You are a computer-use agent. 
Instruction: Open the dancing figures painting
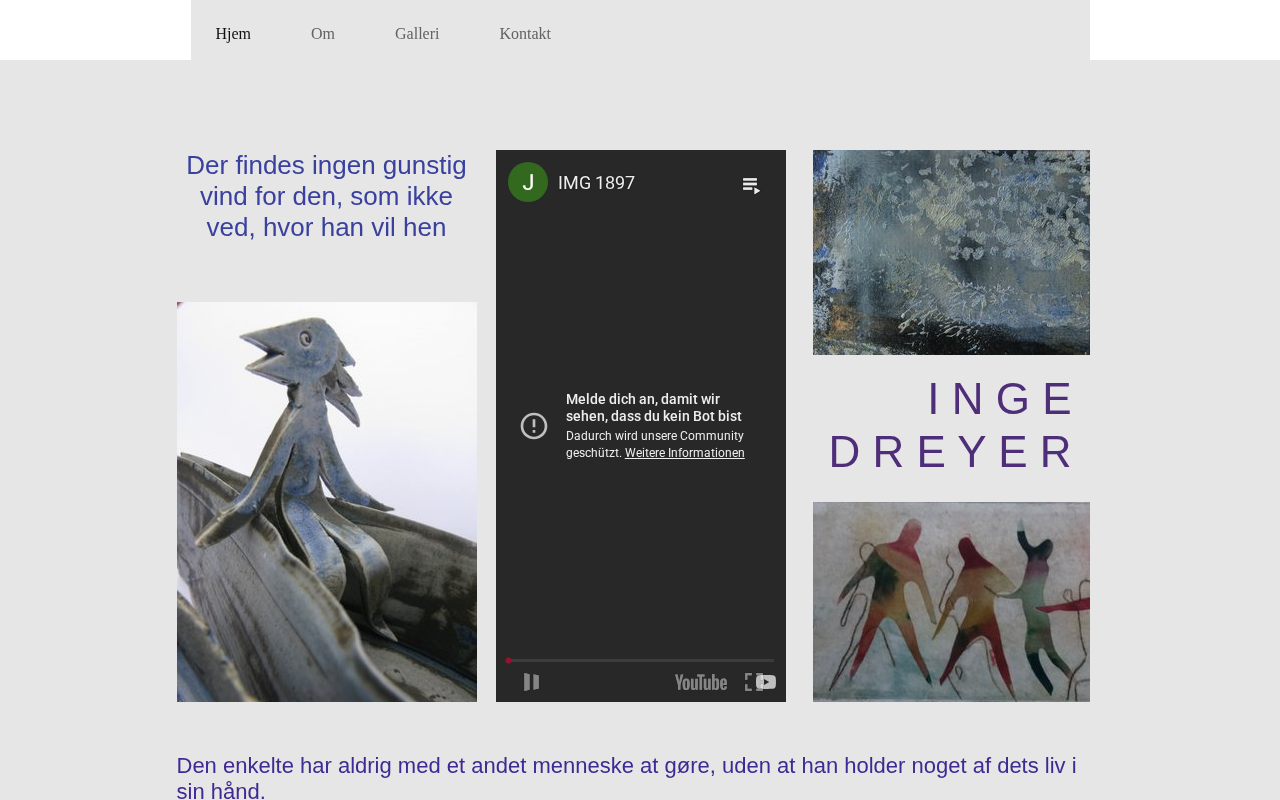951,602
